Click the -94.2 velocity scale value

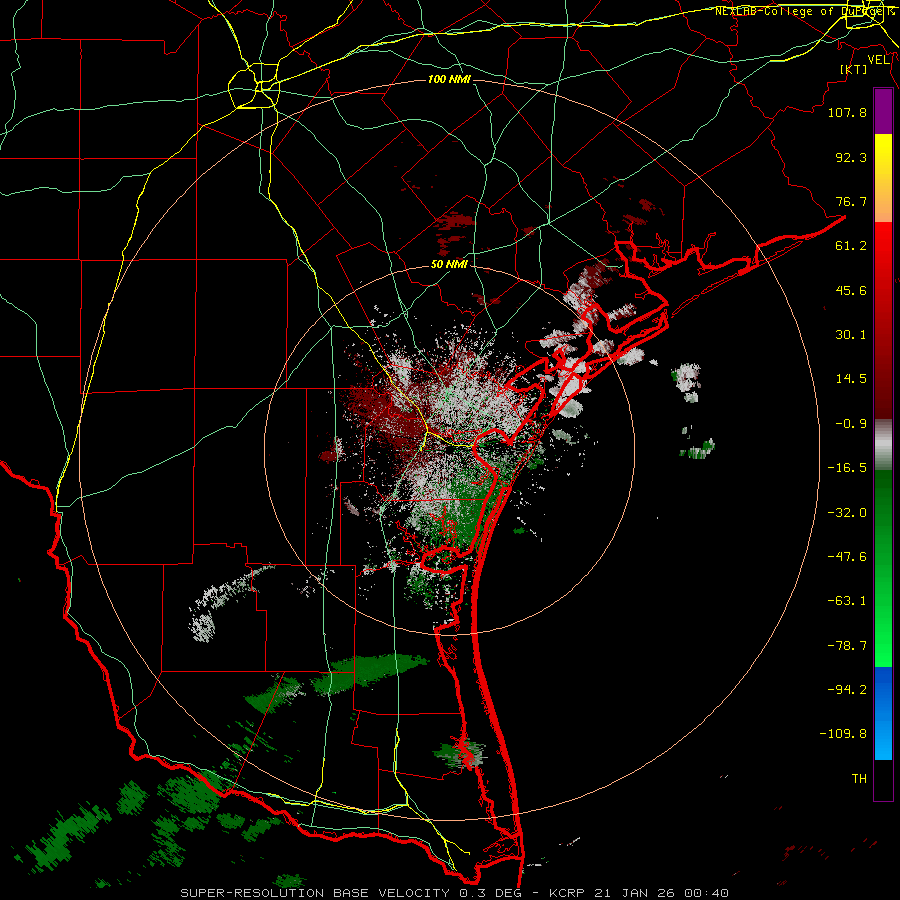847,690
